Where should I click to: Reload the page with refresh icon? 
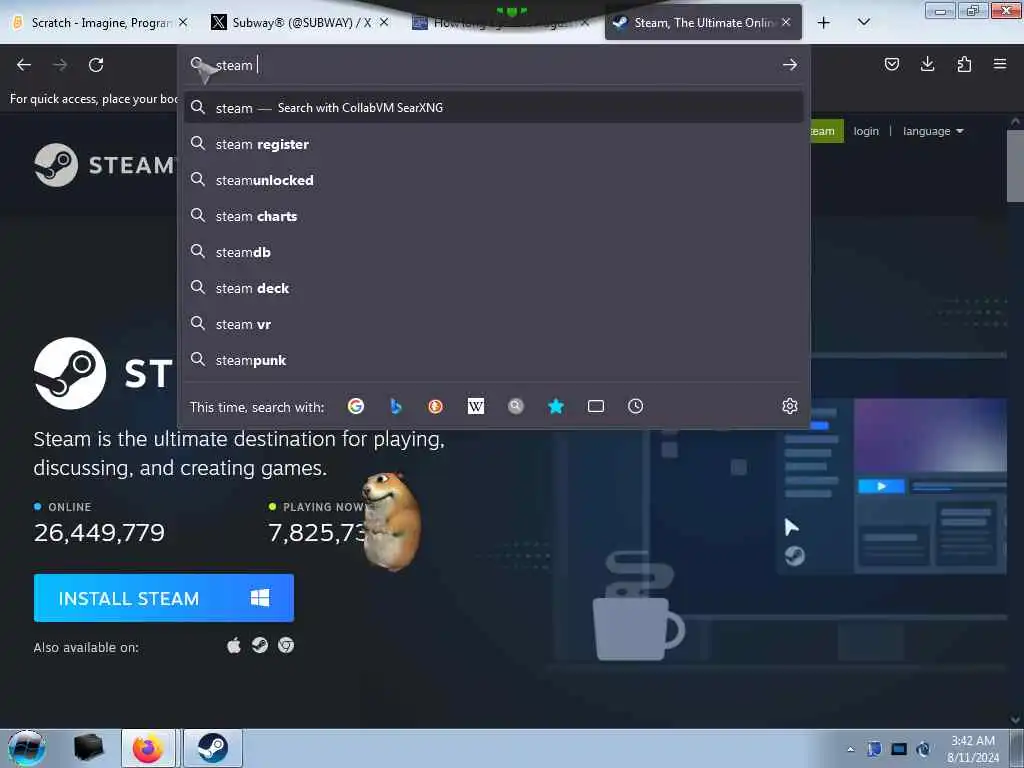click(96, 65)
